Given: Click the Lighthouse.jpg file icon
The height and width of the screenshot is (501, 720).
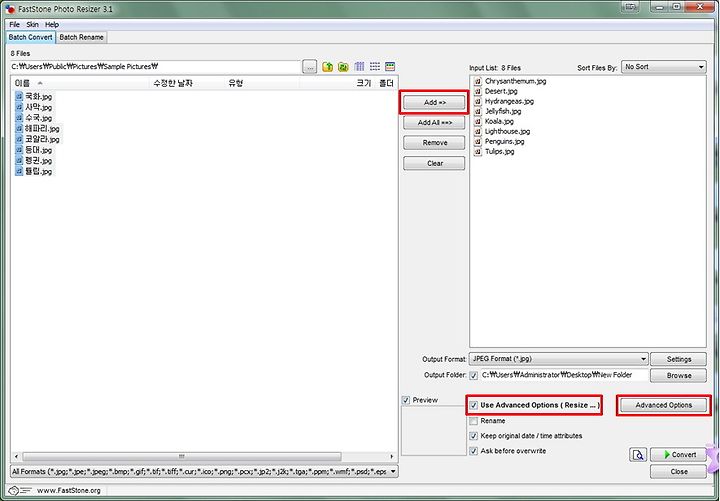Looking at the screenshot, I should (x=478, y=131).
